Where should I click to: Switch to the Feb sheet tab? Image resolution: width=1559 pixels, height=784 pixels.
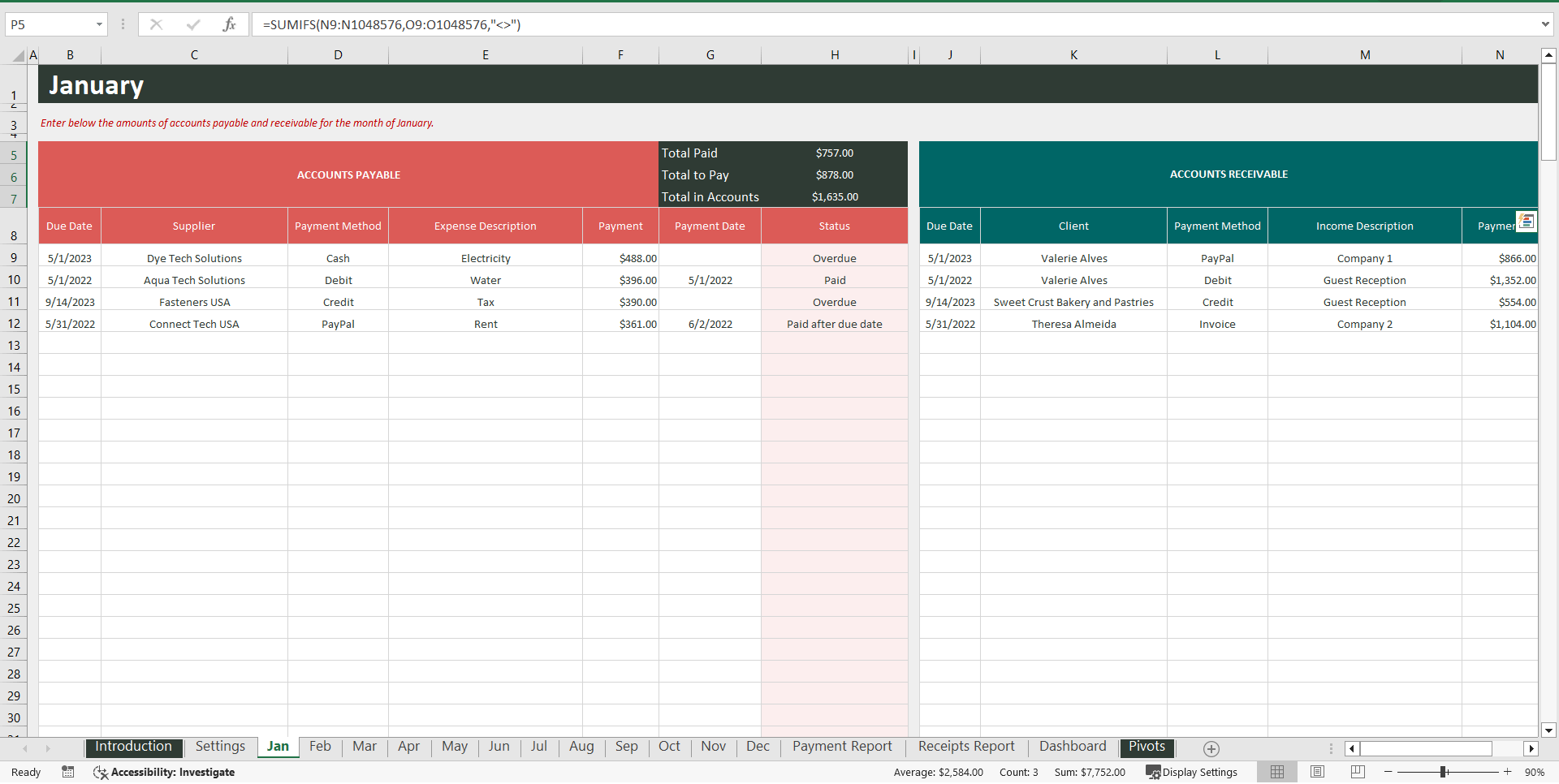(x=320, y=747)
